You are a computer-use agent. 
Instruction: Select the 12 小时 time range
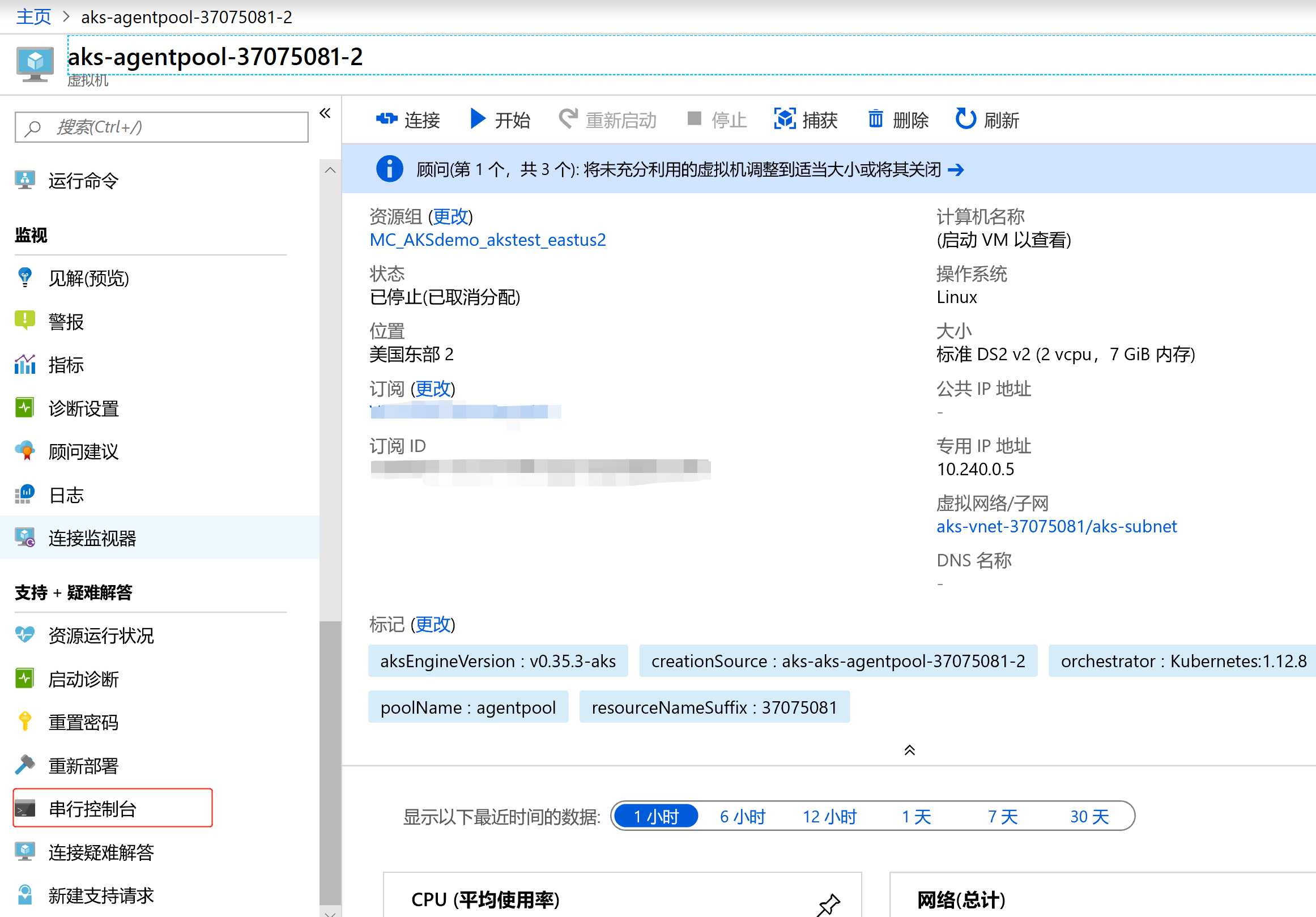click(x=829, y=816)
